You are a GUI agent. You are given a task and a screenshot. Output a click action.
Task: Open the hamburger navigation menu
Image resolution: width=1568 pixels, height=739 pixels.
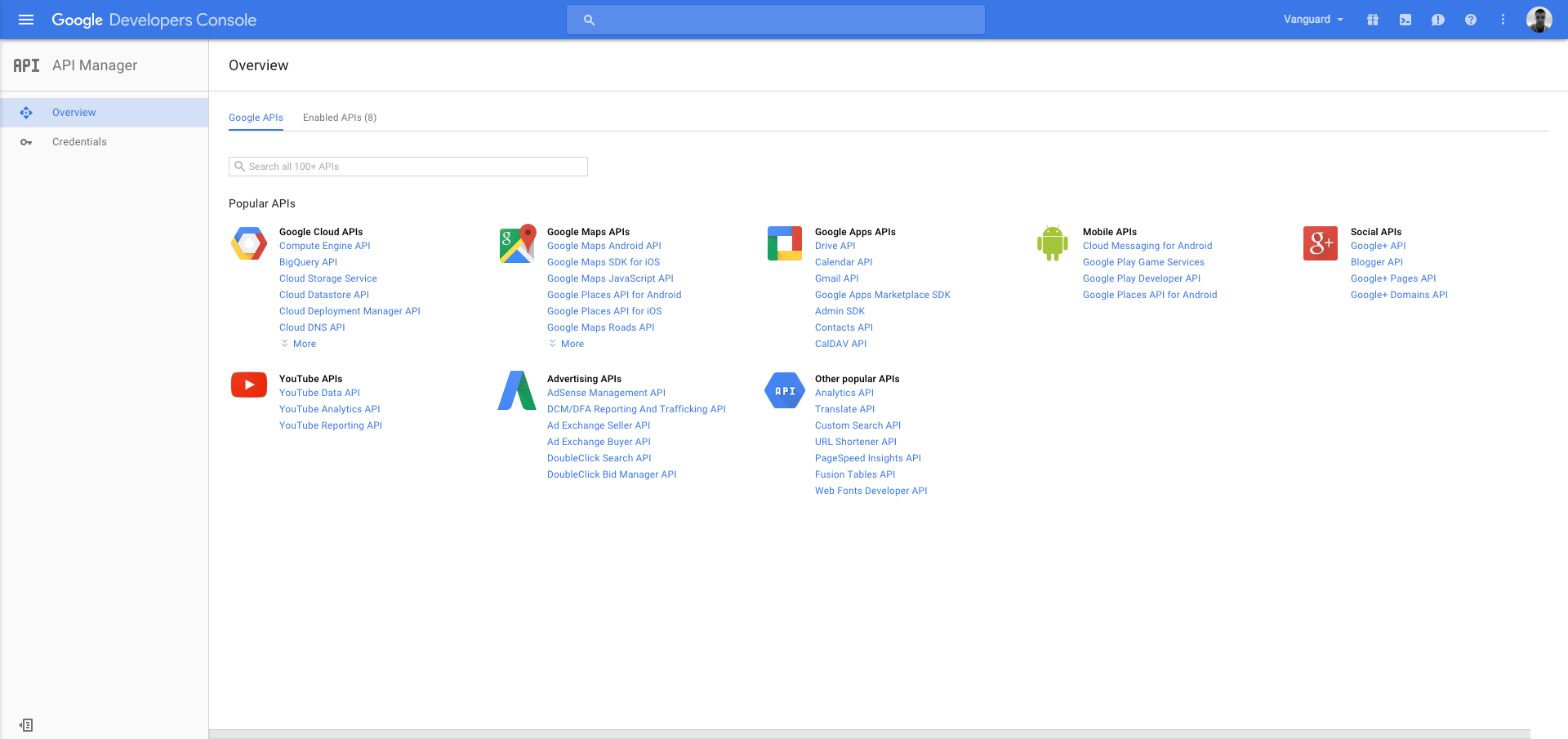pyautogui.click(x=26, y=20)
